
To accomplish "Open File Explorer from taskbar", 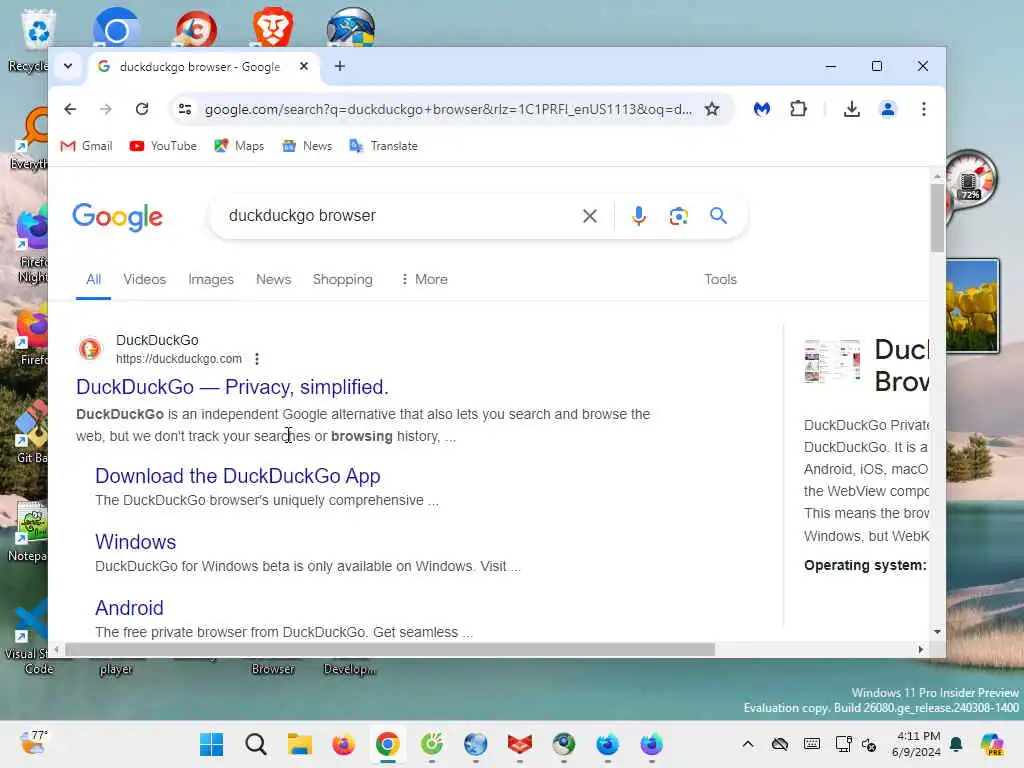I will click(x=300, y=744).
